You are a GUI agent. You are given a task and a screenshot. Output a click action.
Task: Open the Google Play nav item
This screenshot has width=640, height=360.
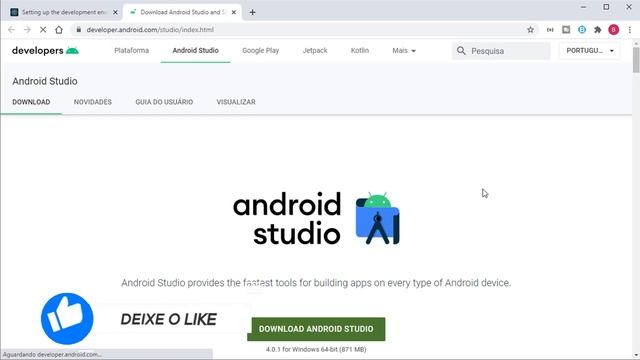[x=260, y=51]
